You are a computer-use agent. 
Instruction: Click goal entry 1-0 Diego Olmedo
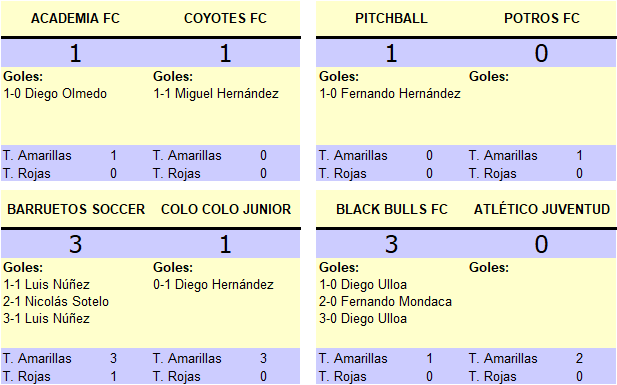[x=55, y=94]
